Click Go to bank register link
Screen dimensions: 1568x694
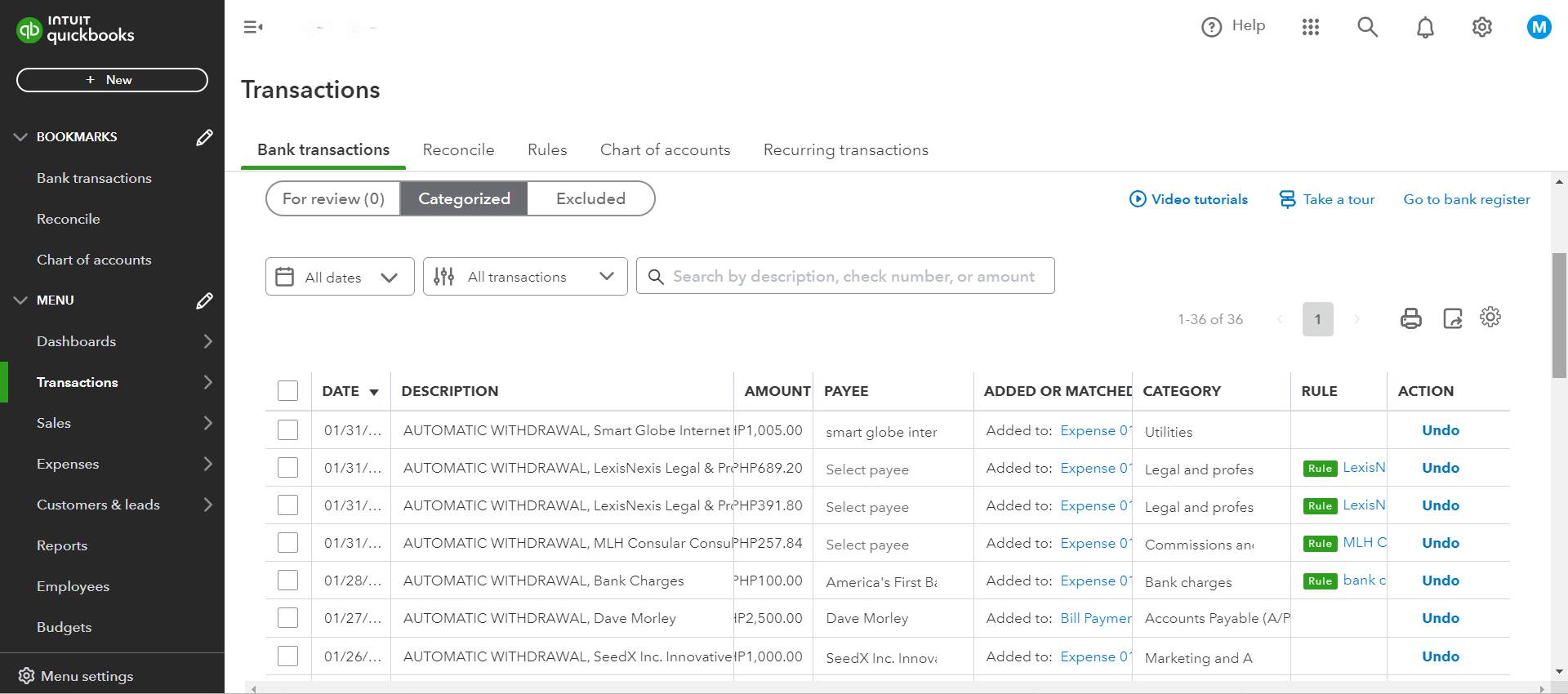(1466, 199)
